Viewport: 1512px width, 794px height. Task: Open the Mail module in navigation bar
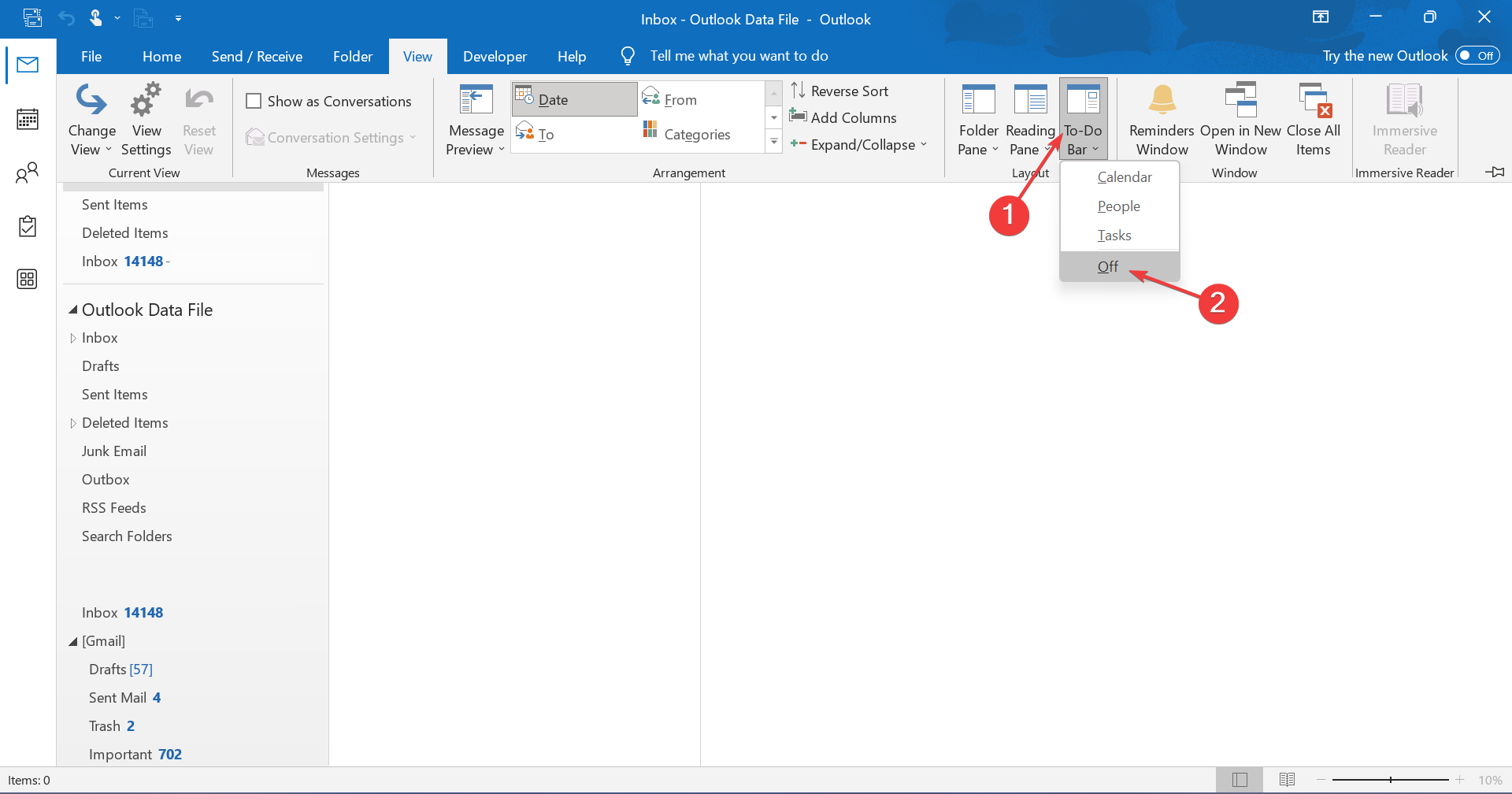(28, 65)
